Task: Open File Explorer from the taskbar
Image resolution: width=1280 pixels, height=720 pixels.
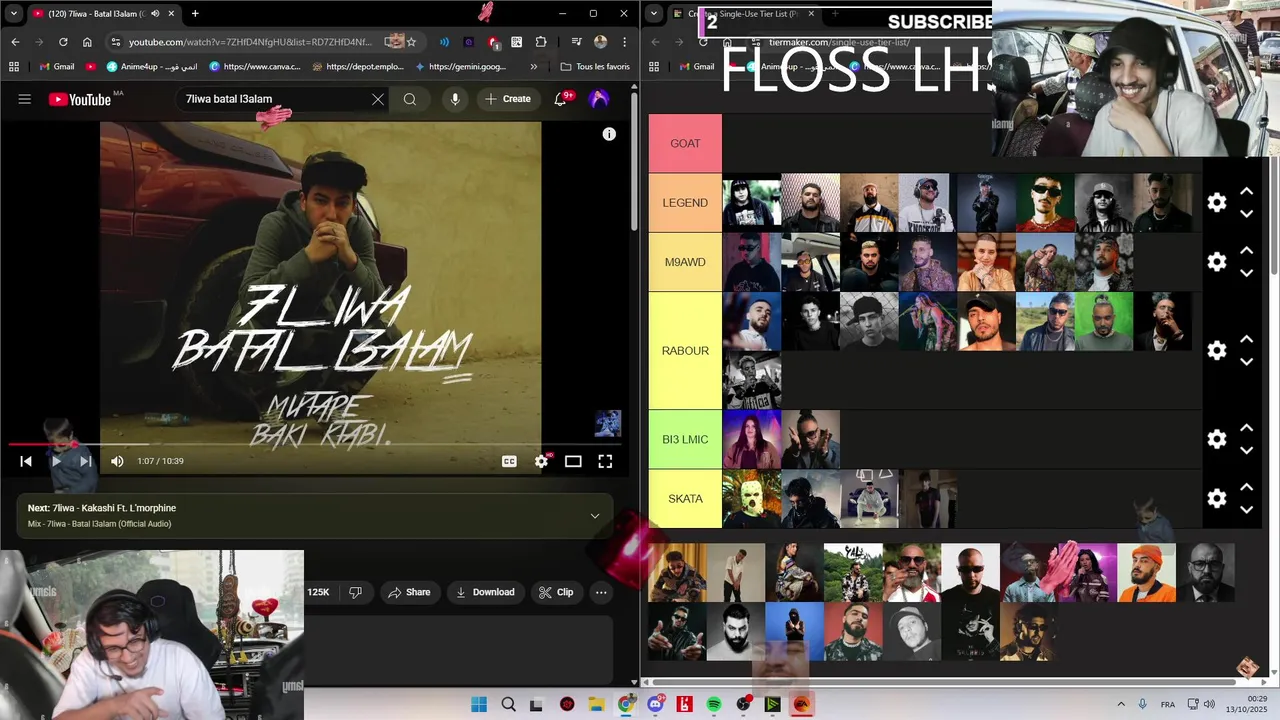Action: pyautogui.click(x=596, y=705)
